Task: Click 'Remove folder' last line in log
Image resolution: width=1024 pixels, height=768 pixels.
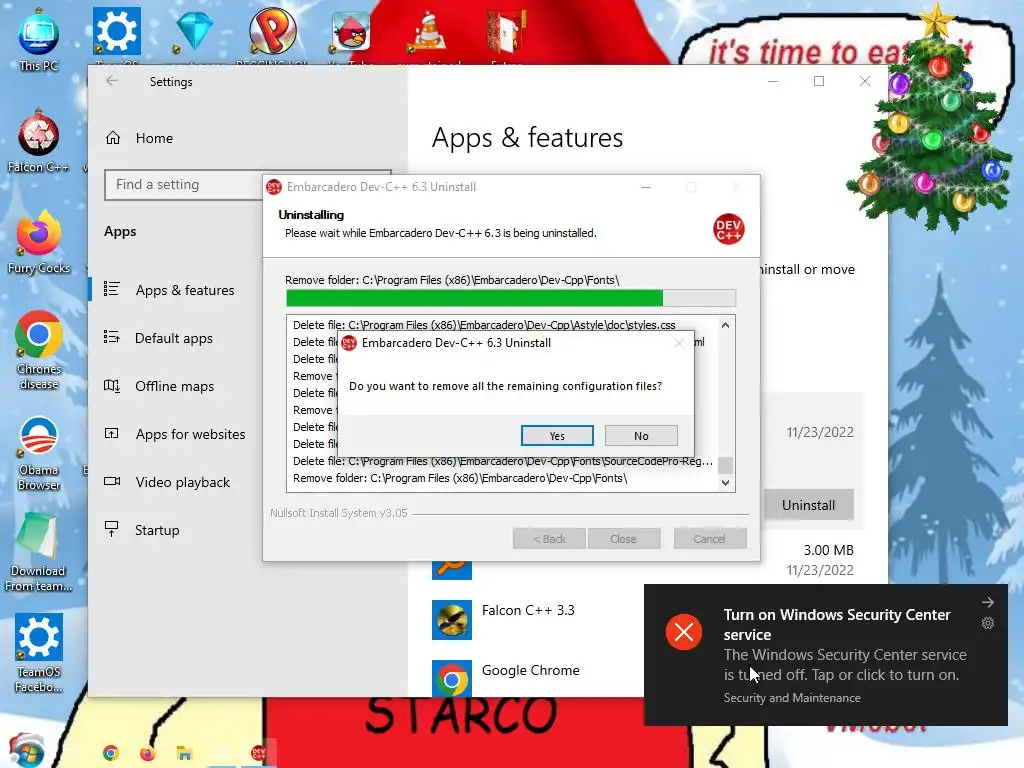Action: click(460, 478)
